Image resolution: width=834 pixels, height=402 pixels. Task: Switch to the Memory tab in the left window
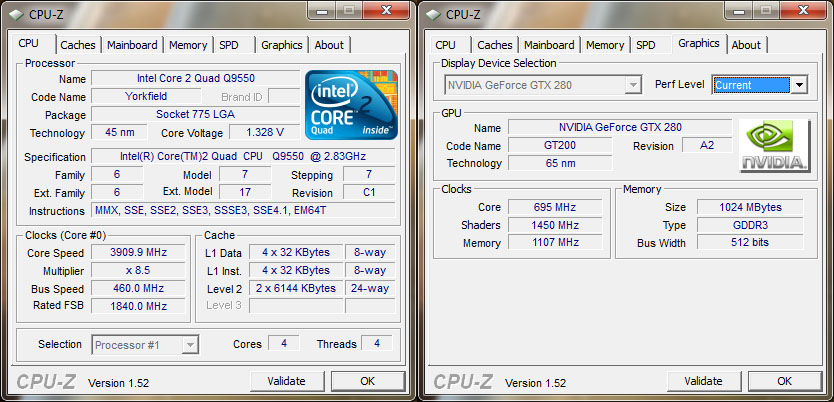188,45
